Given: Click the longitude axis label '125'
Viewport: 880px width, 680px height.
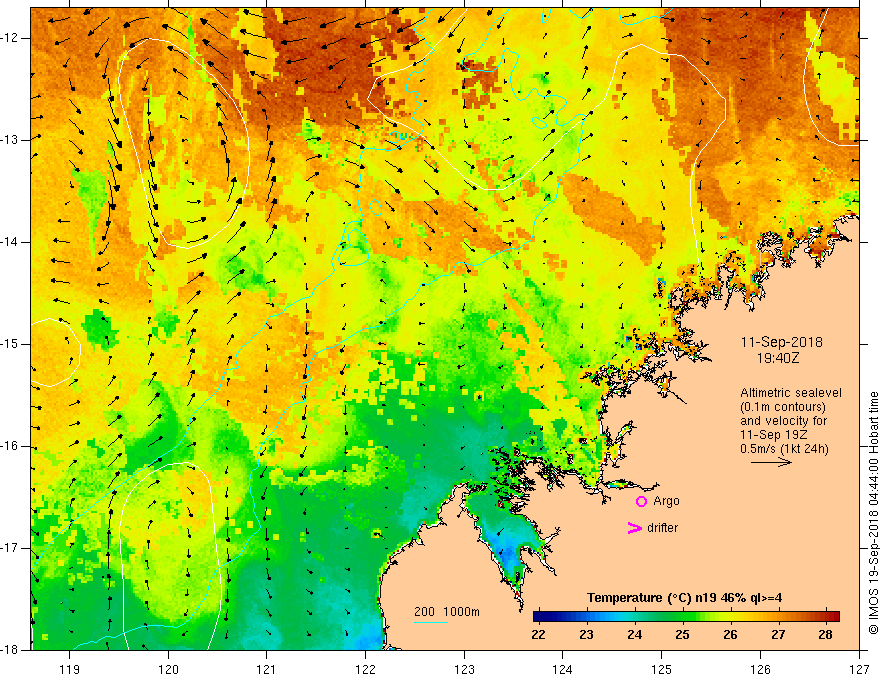Looking at the screenshot, I should click(x=662, y=669).
